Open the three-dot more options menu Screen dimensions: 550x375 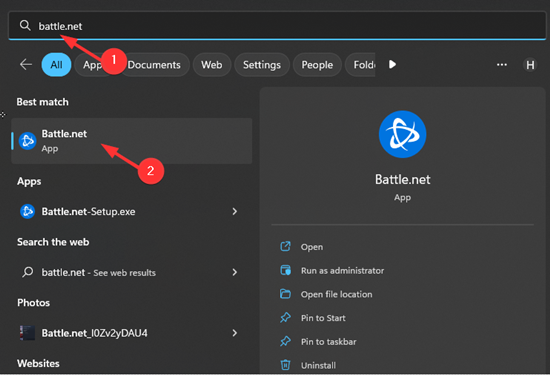point(502,65)
